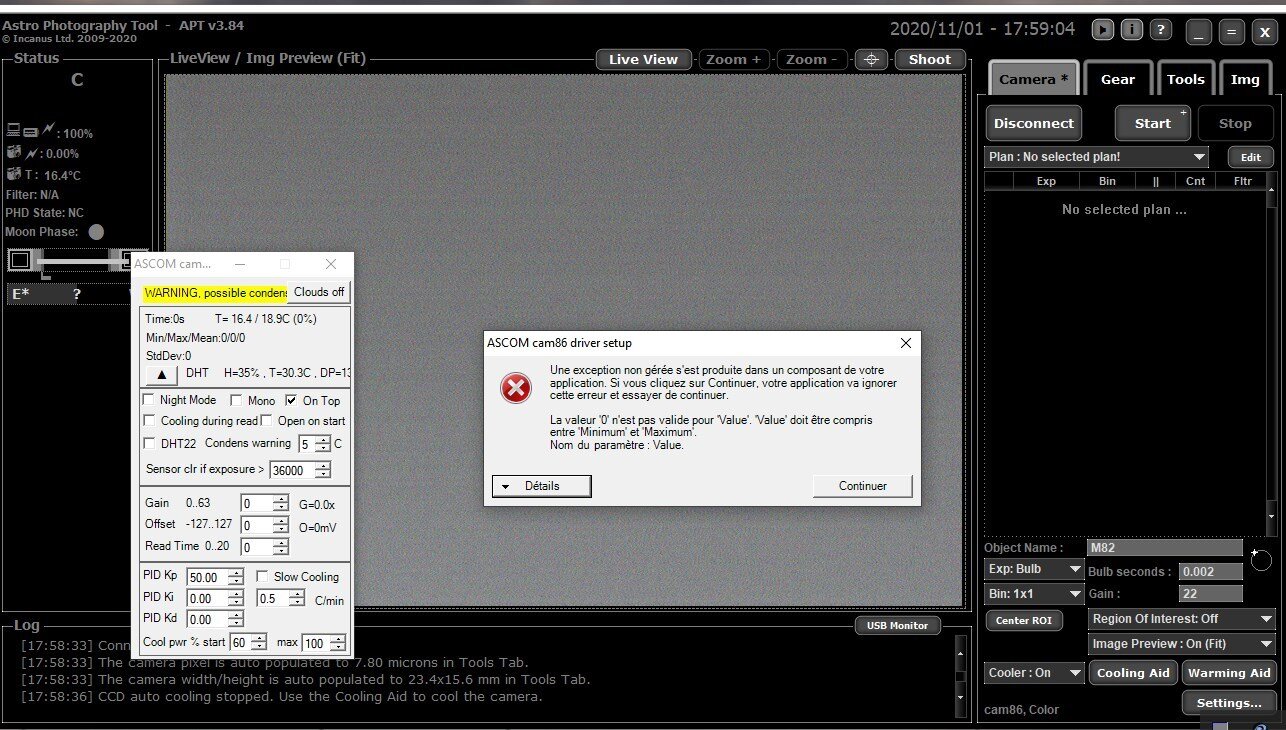Click the Gain 0..63 spinner arrows

[281, 503]
